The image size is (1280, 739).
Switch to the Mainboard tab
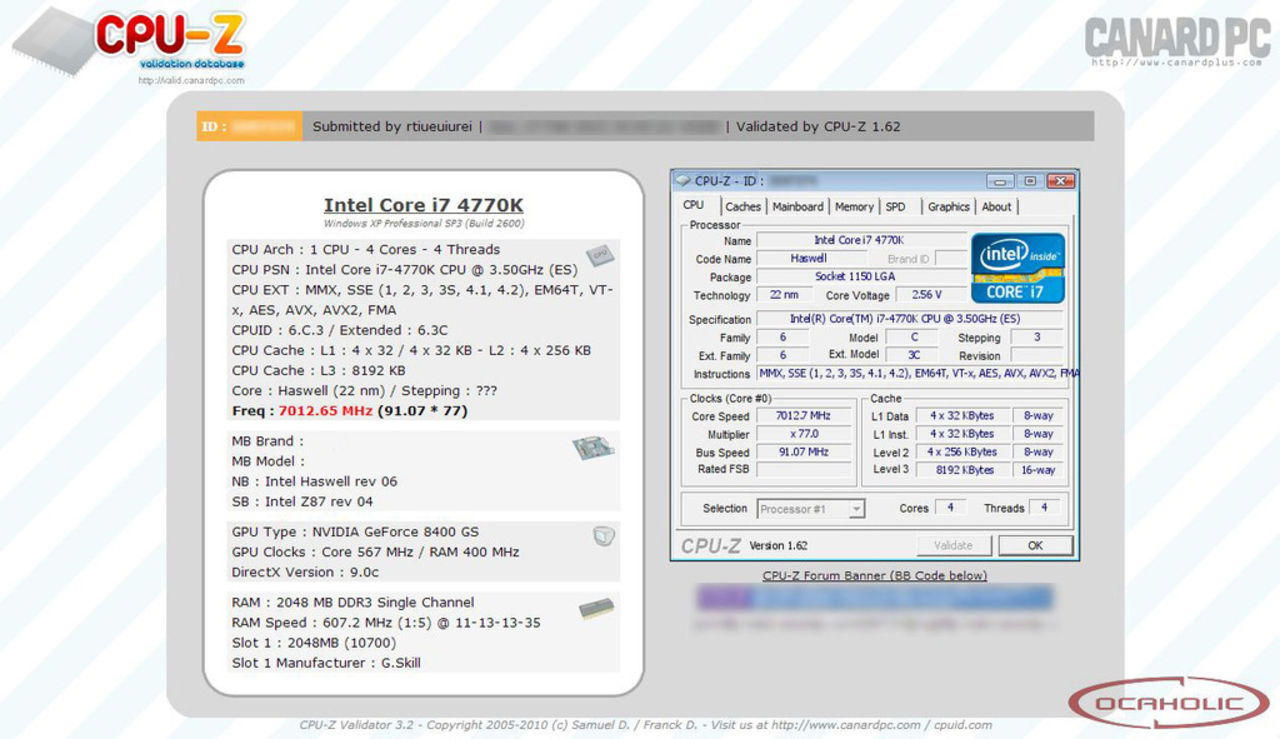point(797,206)
